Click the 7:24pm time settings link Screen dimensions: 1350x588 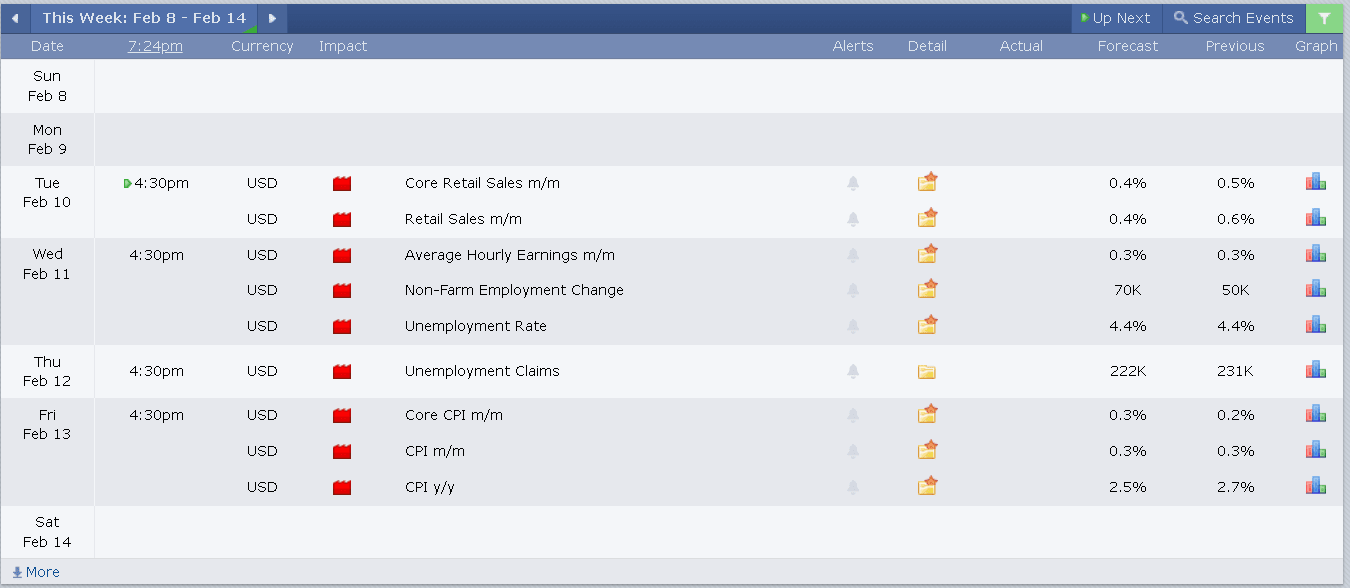tap(155, 46)
